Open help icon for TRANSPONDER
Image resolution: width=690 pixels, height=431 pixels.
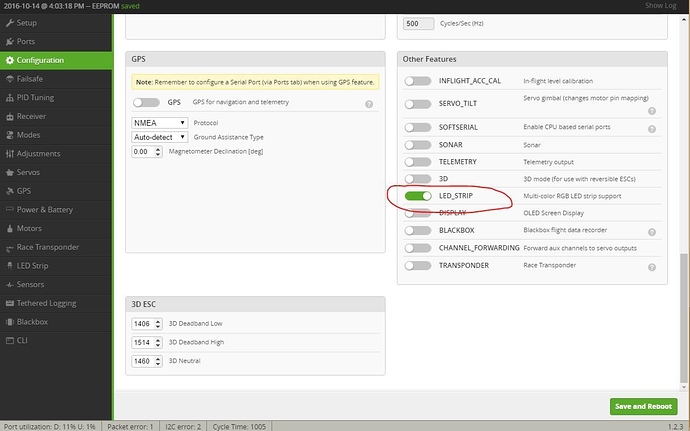[x=652, y=267]
